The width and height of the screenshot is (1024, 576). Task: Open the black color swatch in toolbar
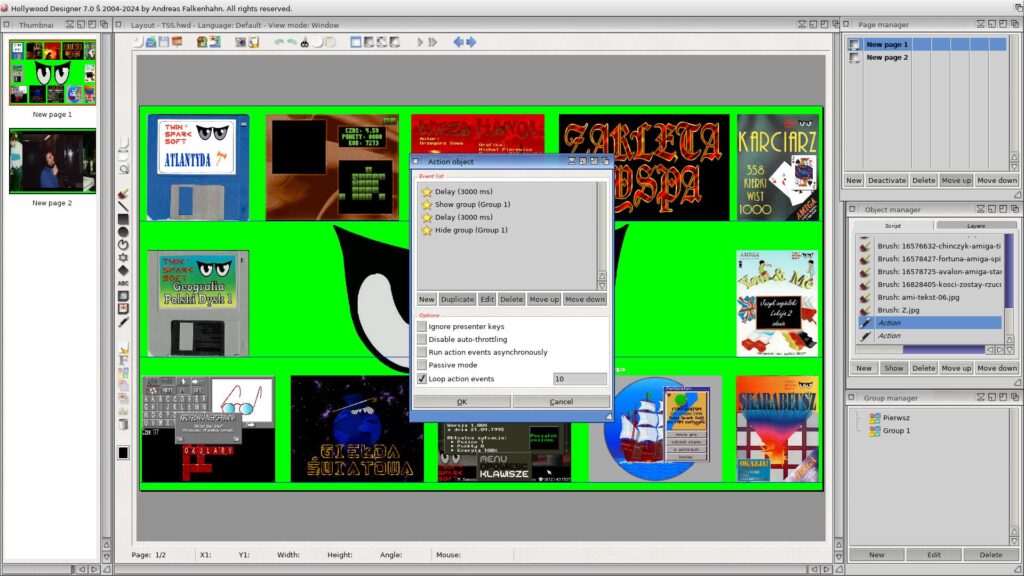123,453
